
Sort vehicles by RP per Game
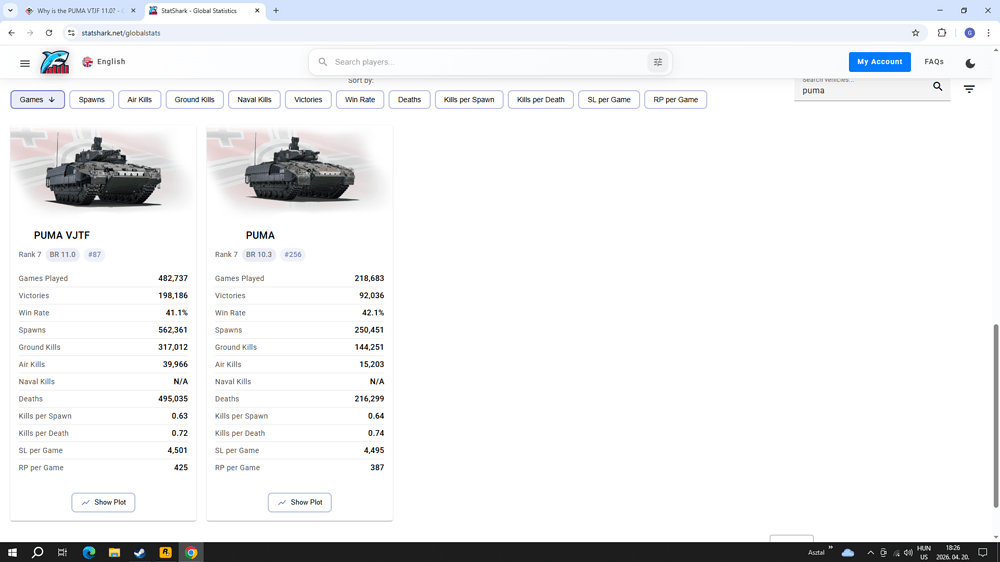pos(675,100)
